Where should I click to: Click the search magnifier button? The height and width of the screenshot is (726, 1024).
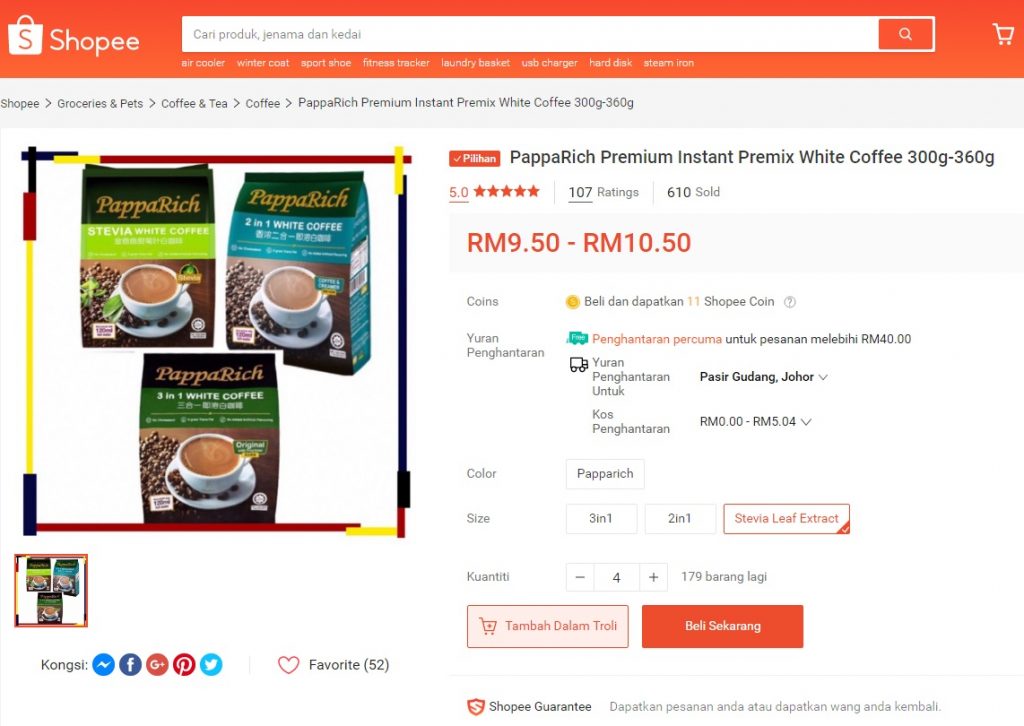coord(905,34)
